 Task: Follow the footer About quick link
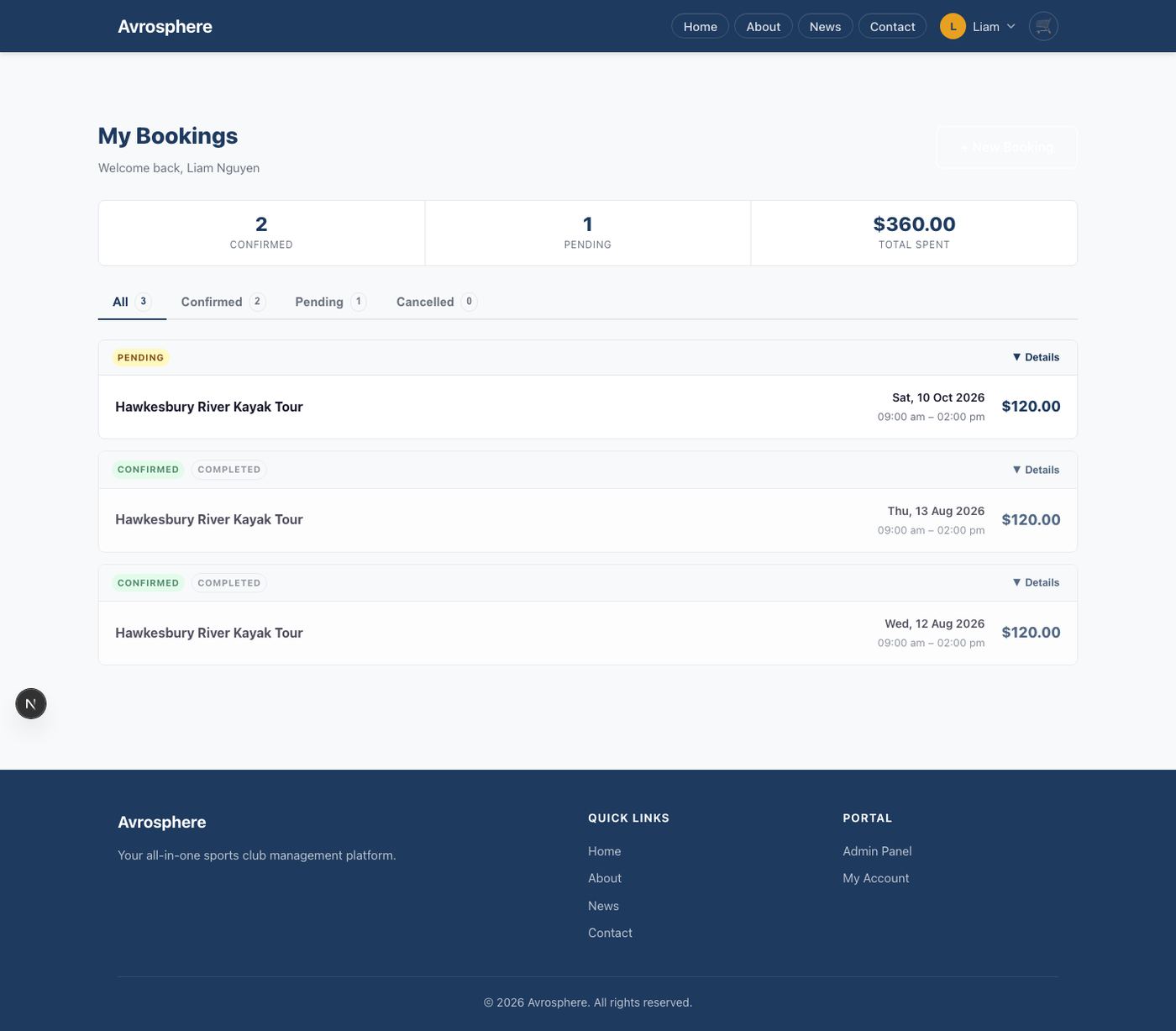(605, 878)
